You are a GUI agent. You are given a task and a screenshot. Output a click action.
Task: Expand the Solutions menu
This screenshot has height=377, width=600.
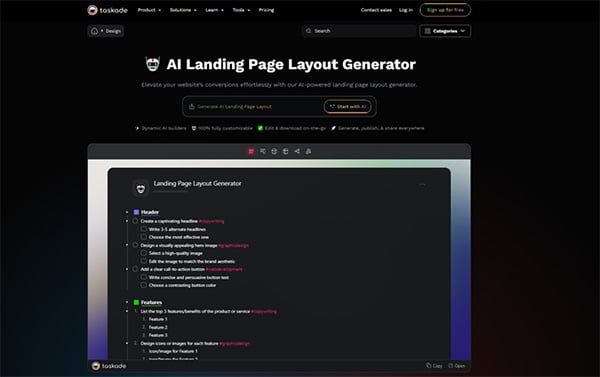(183, 10)
